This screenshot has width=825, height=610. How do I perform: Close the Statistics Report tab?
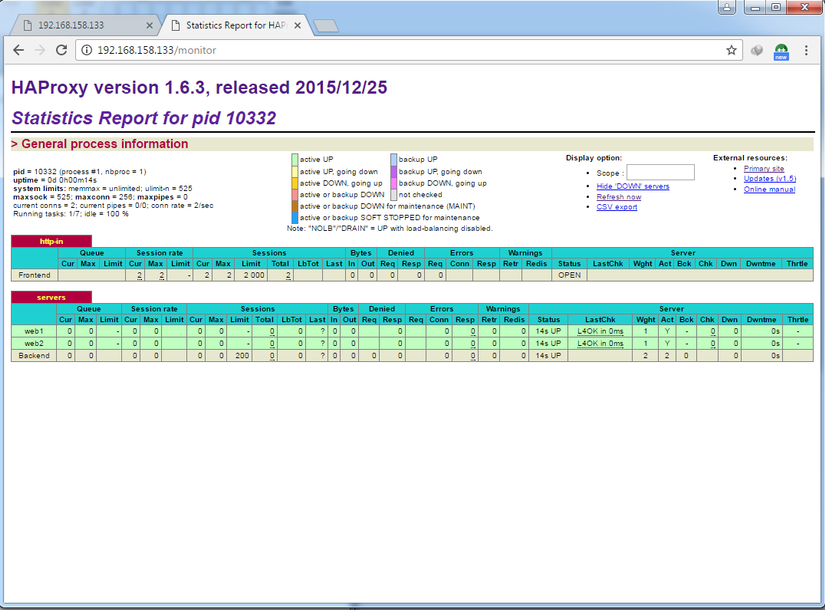(x=297, y=25)
